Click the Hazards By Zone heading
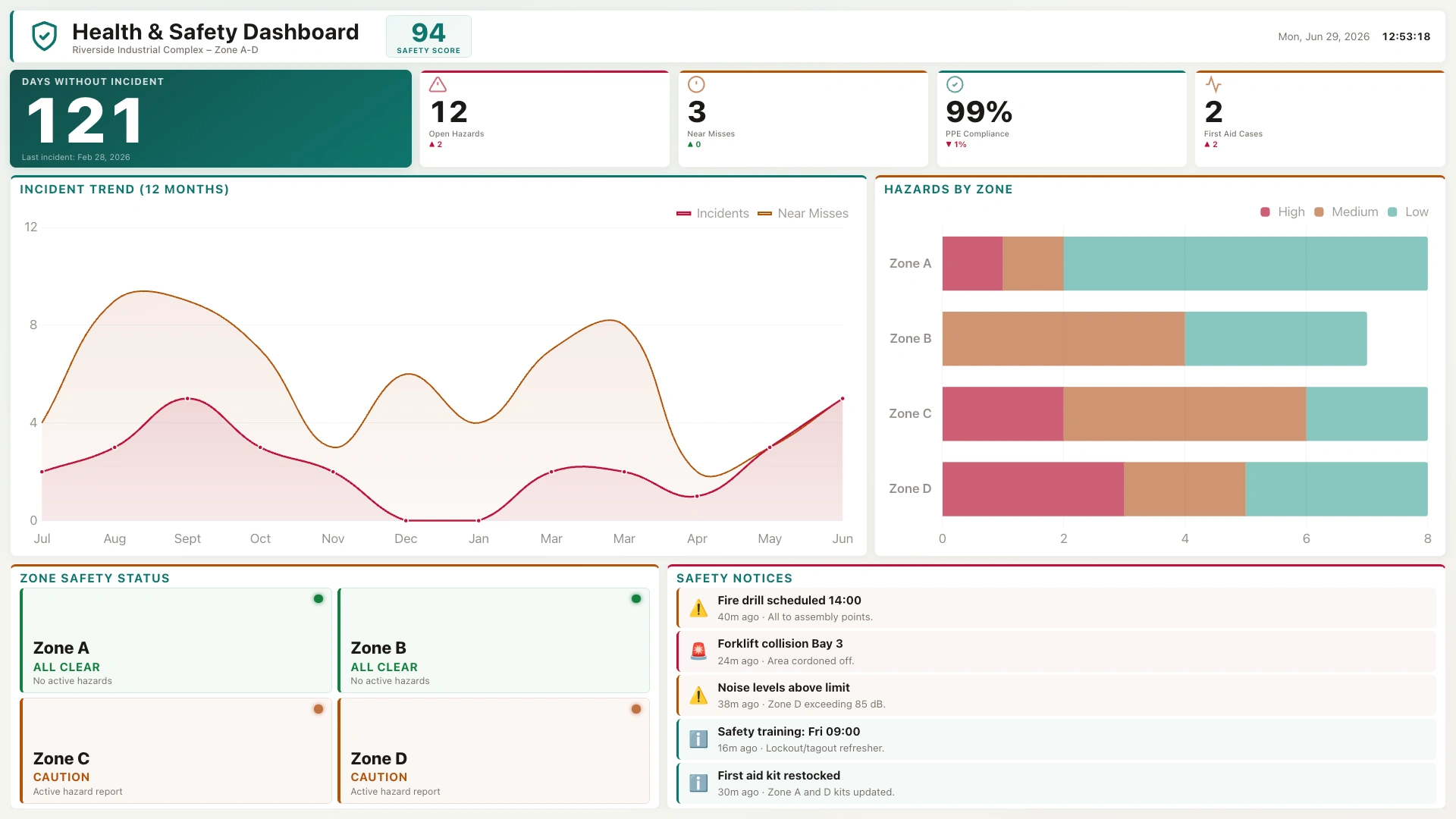 click(x=948, y=190)
